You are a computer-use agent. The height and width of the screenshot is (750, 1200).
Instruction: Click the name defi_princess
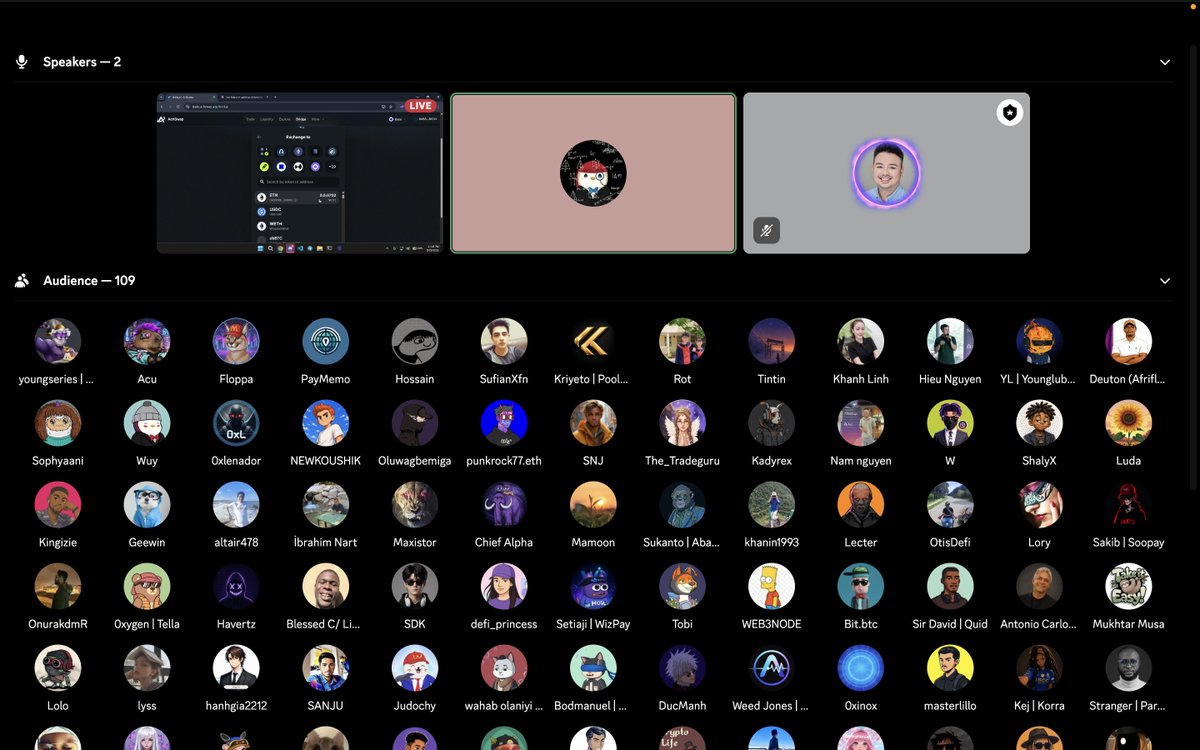tap(504, 625)
